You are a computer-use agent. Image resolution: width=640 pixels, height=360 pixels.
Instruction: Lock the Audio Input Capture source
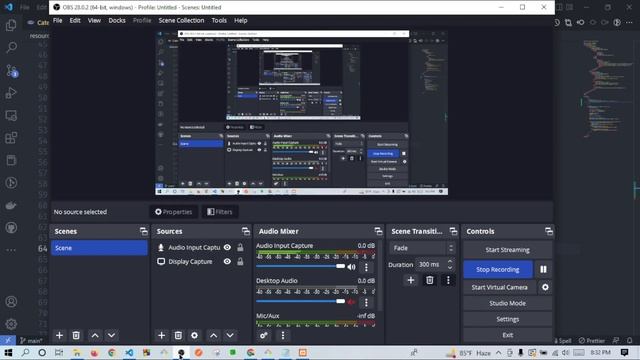(240, 247)
